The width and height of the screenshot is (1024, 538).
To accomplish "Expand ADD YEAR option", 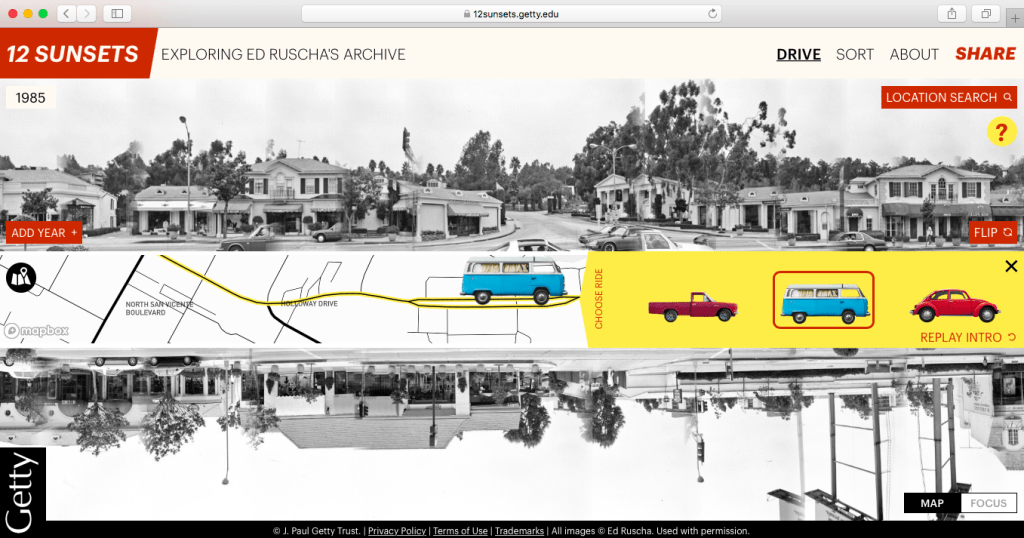I will coord(44,233).
